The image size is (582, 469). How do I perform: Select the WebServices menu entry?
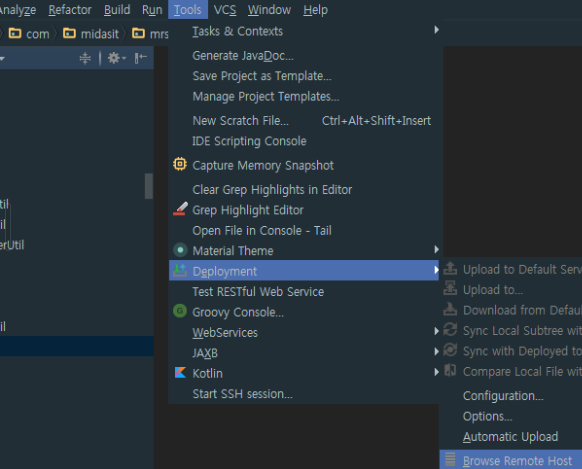tap(304, 333)
